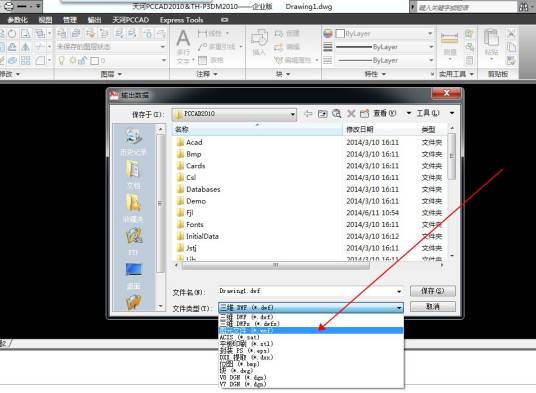This screenshot has height=393, width=536.
Task: Click the search web magnifier icon
Action: (x=336, y=114)
